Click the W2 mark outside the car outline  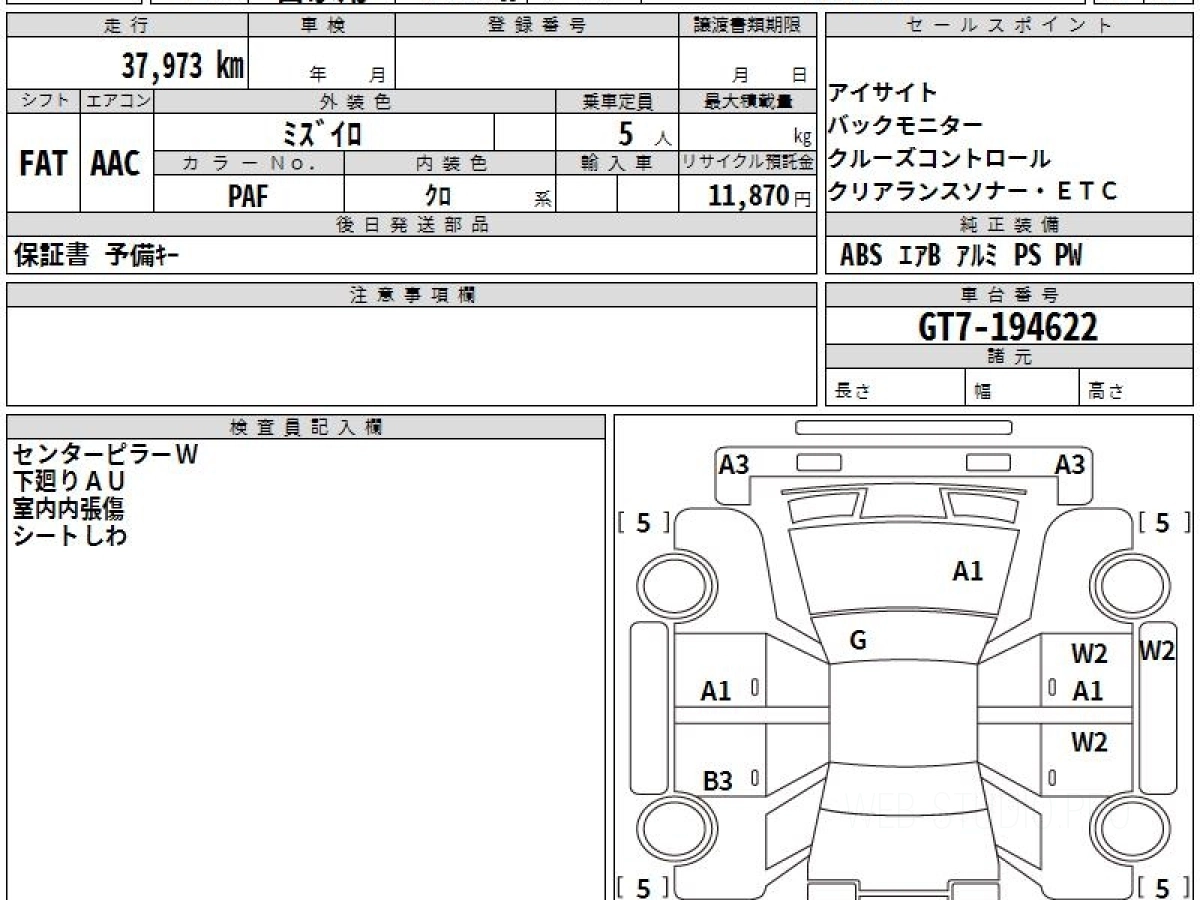[x=1157, y=651]
